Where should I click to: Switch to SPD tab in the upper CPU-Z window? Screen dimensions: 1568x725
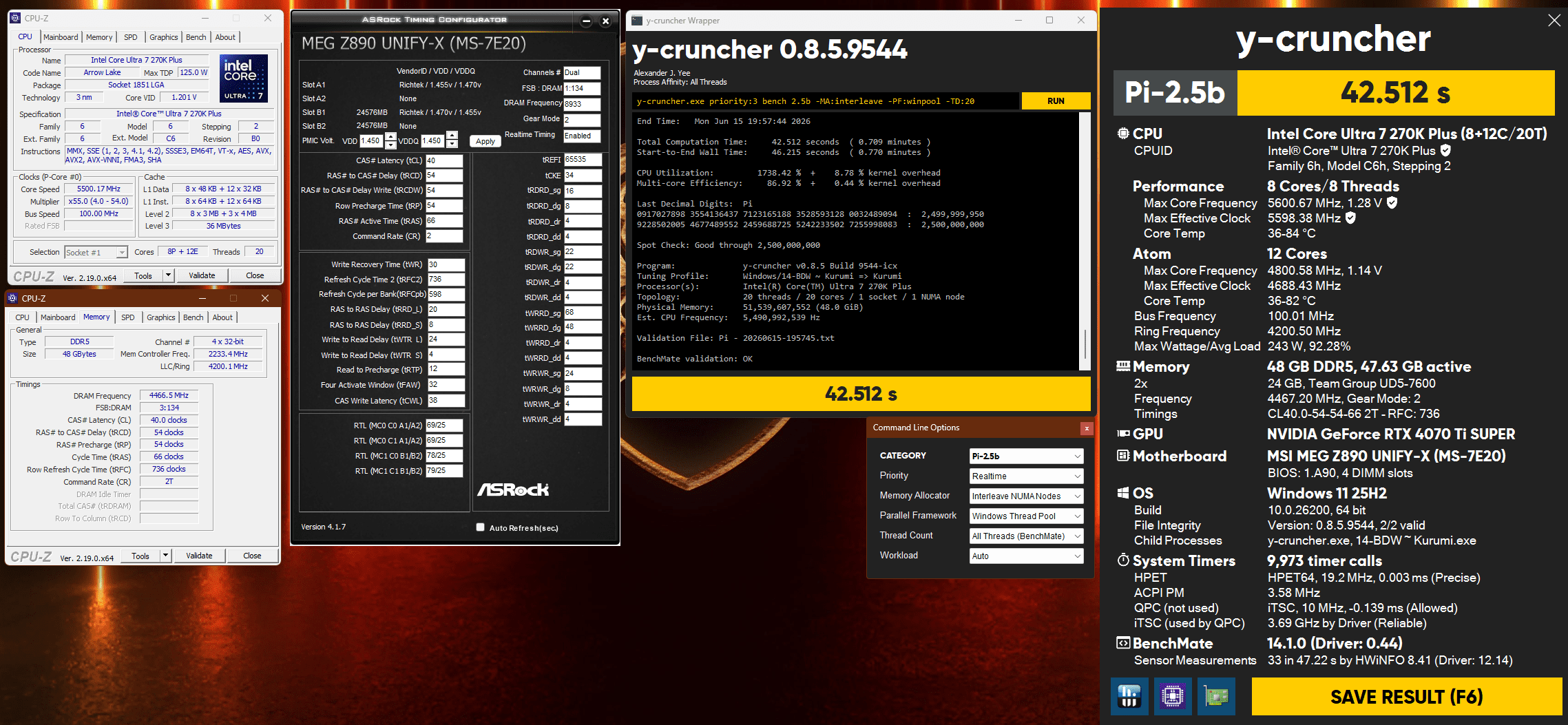[131, 37]
